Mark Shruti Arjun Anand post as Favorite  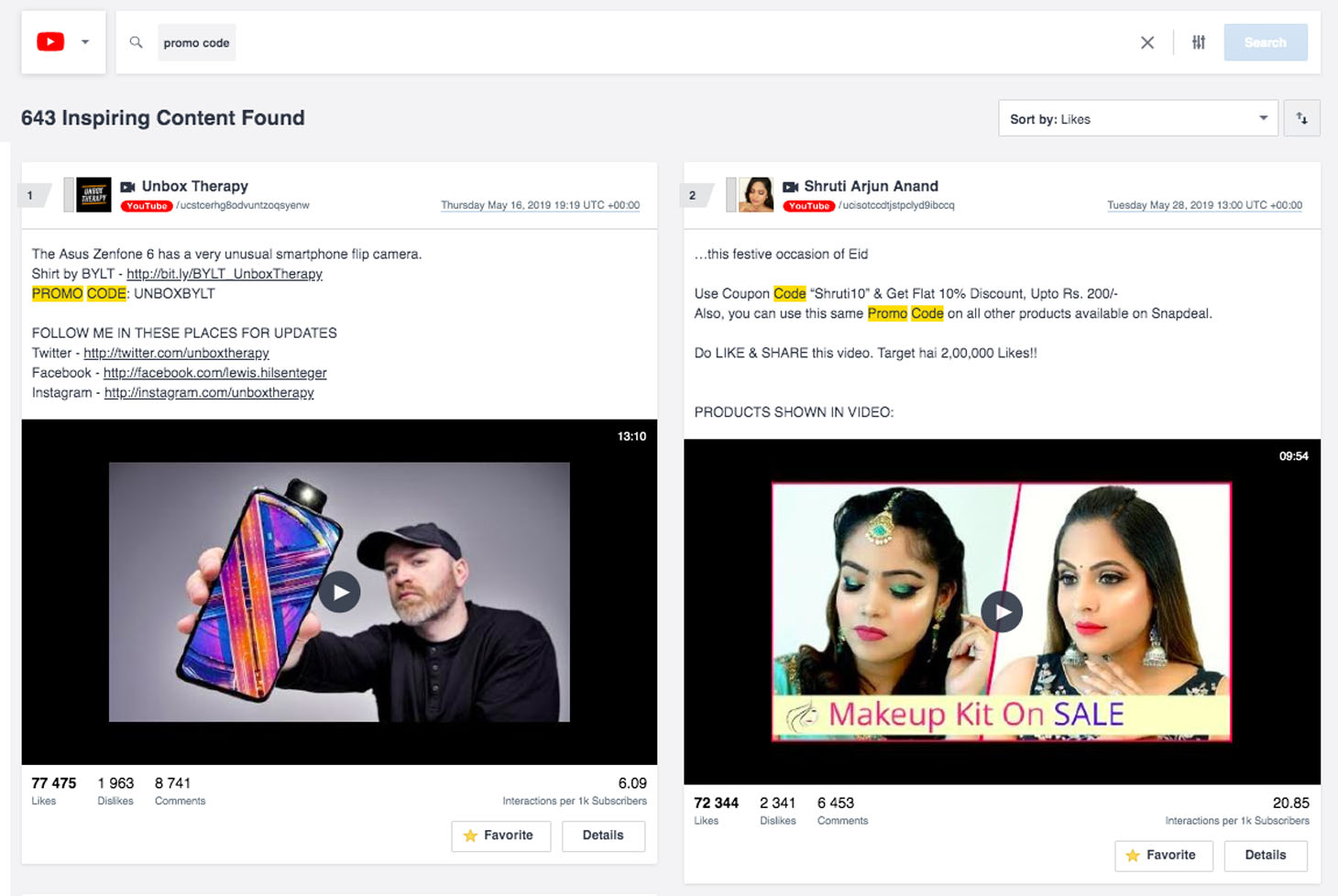pos(1163,856)
